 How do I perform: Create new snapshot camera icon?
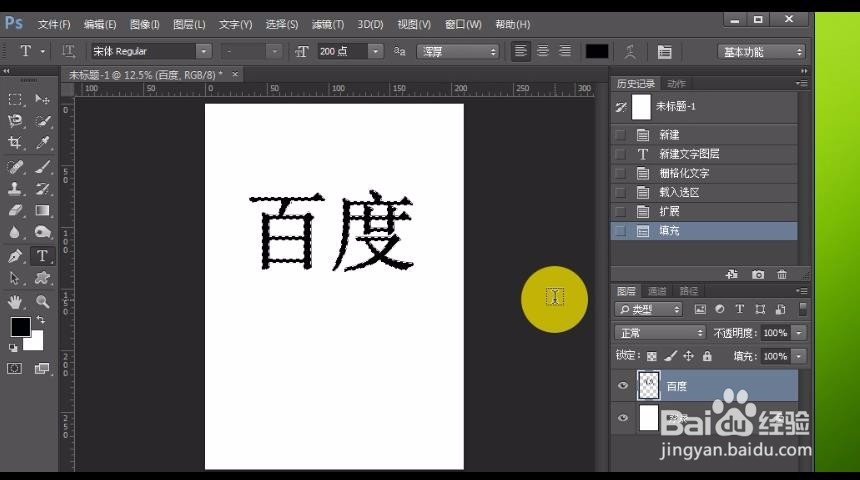(758, 274)
